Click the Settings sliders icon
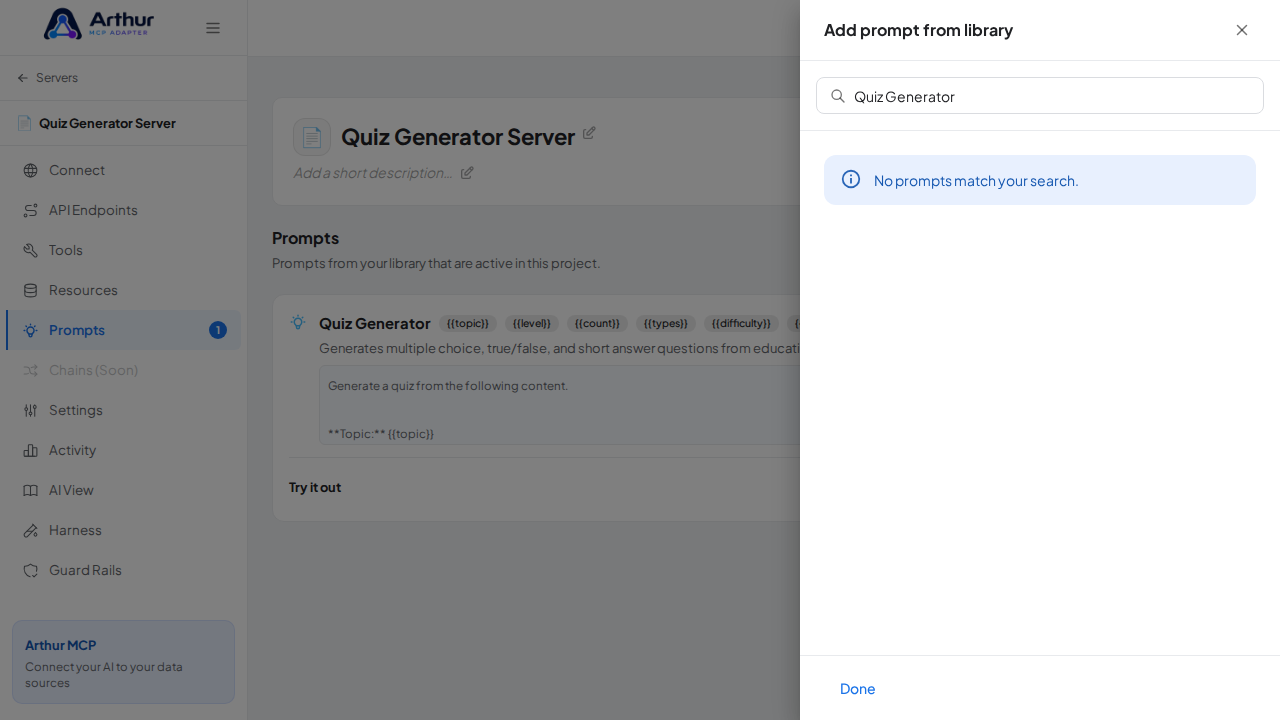Viewport: 1280px width, 720px height. coord(31,410)
